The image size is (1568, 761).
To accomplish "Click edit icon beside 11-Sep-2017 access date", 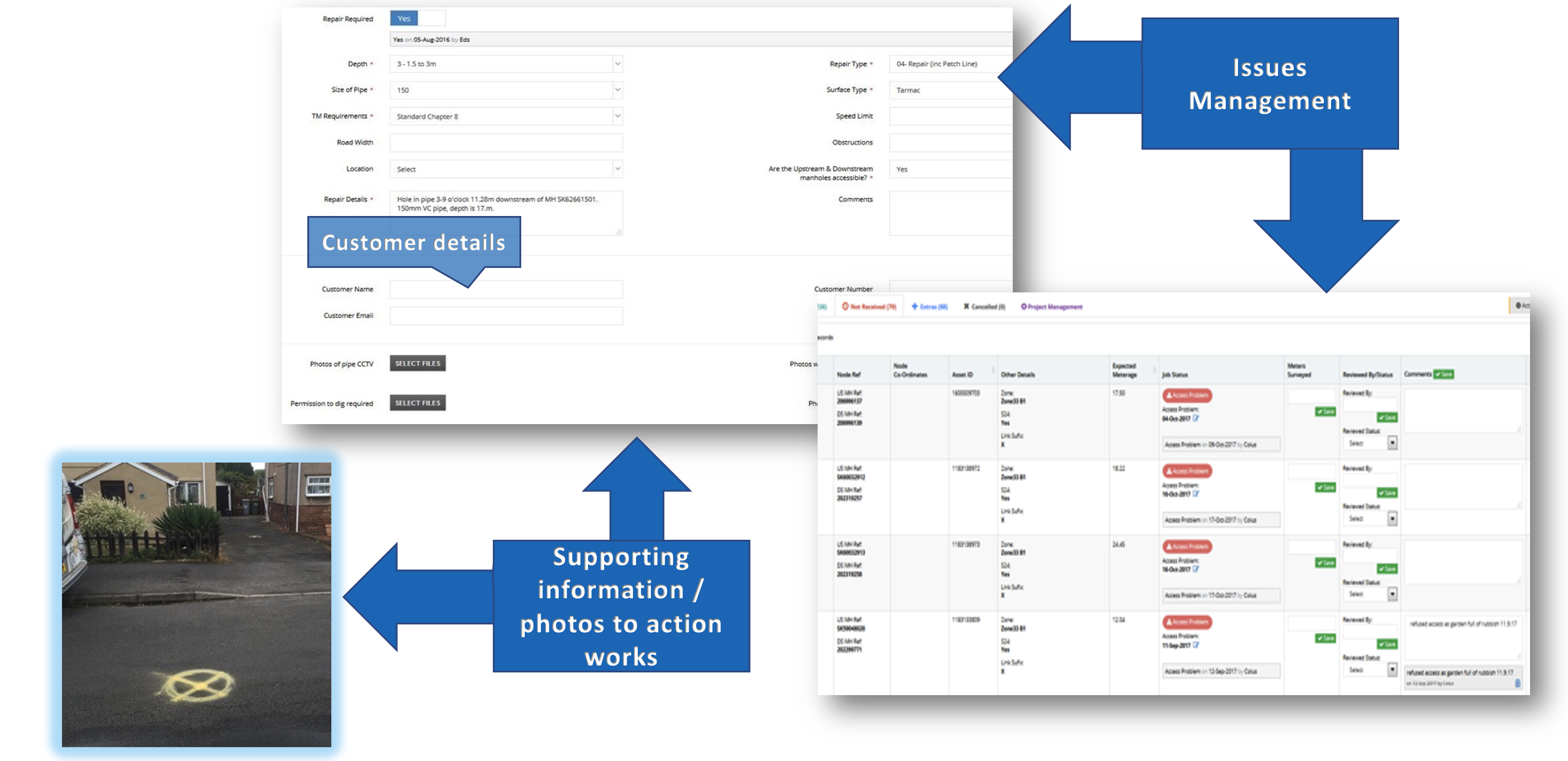I will (x=1196, y=645).
